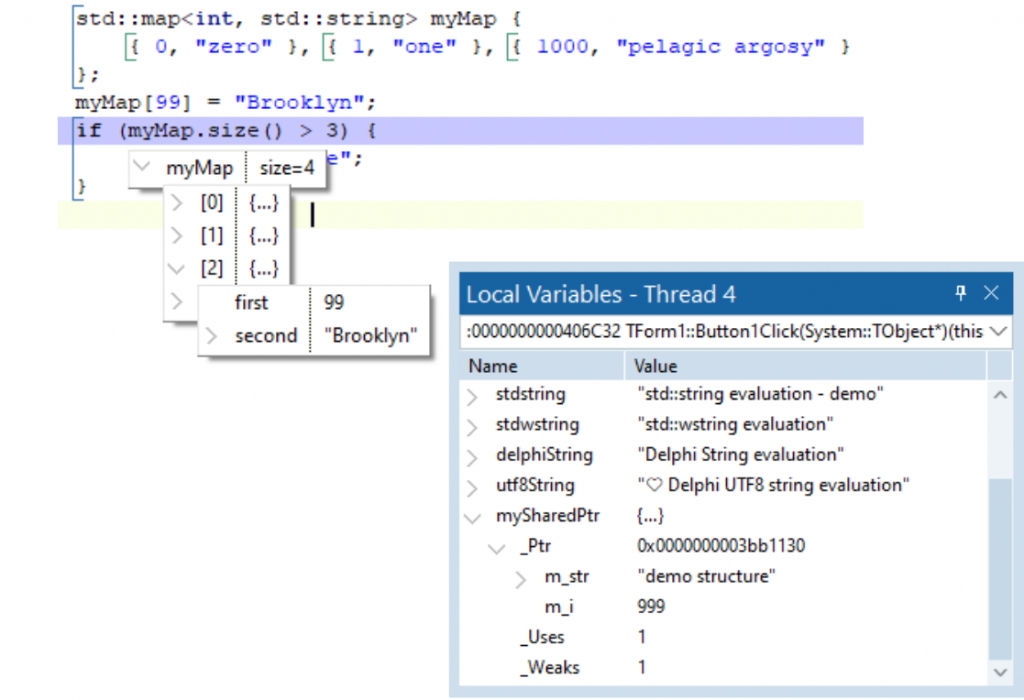Click the "demo structure" value
This screenshot has height=700, width=1024.
click(706, 576)
